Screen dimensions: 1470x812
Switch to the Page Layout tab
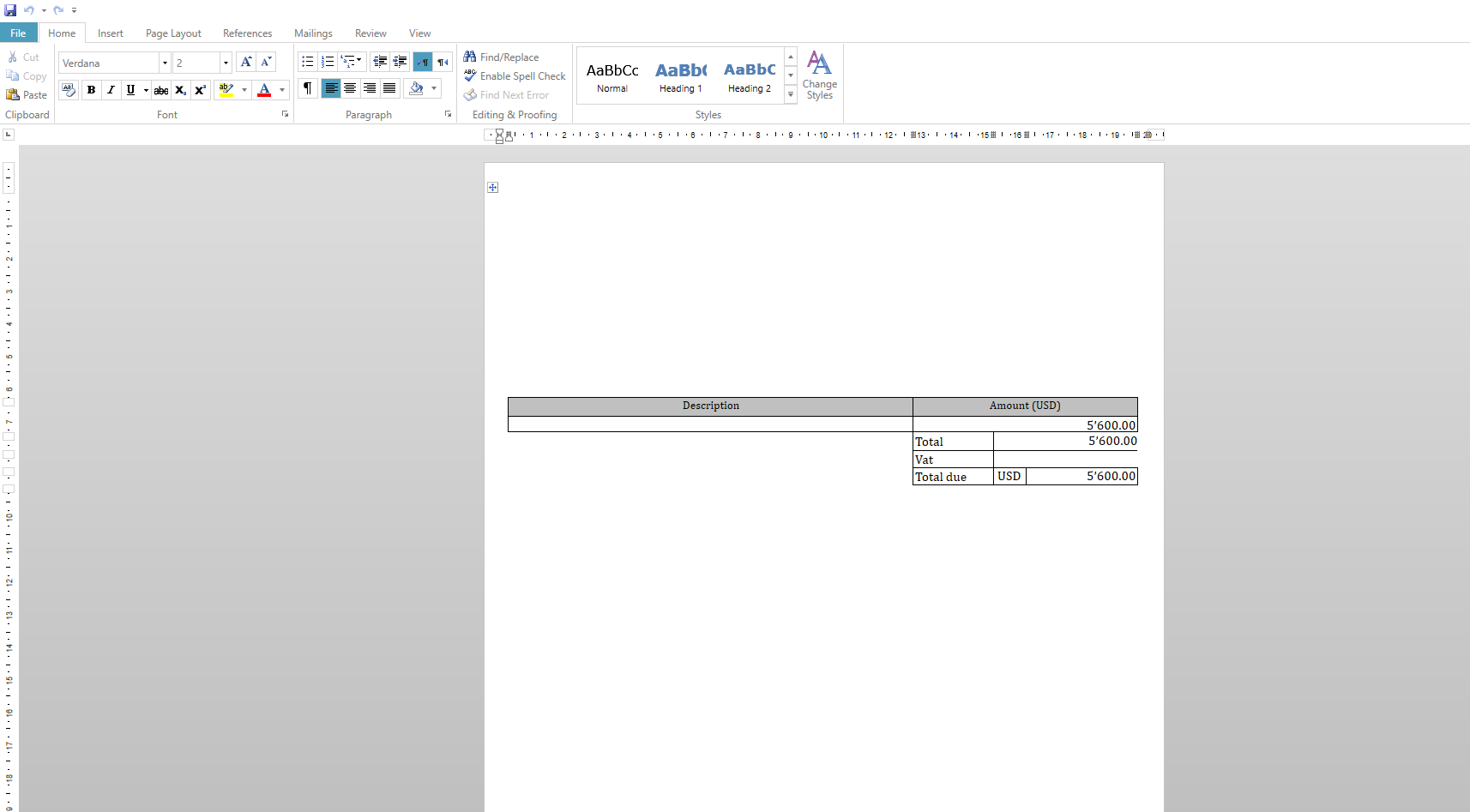pyautogui.click(x=173, y=33)
